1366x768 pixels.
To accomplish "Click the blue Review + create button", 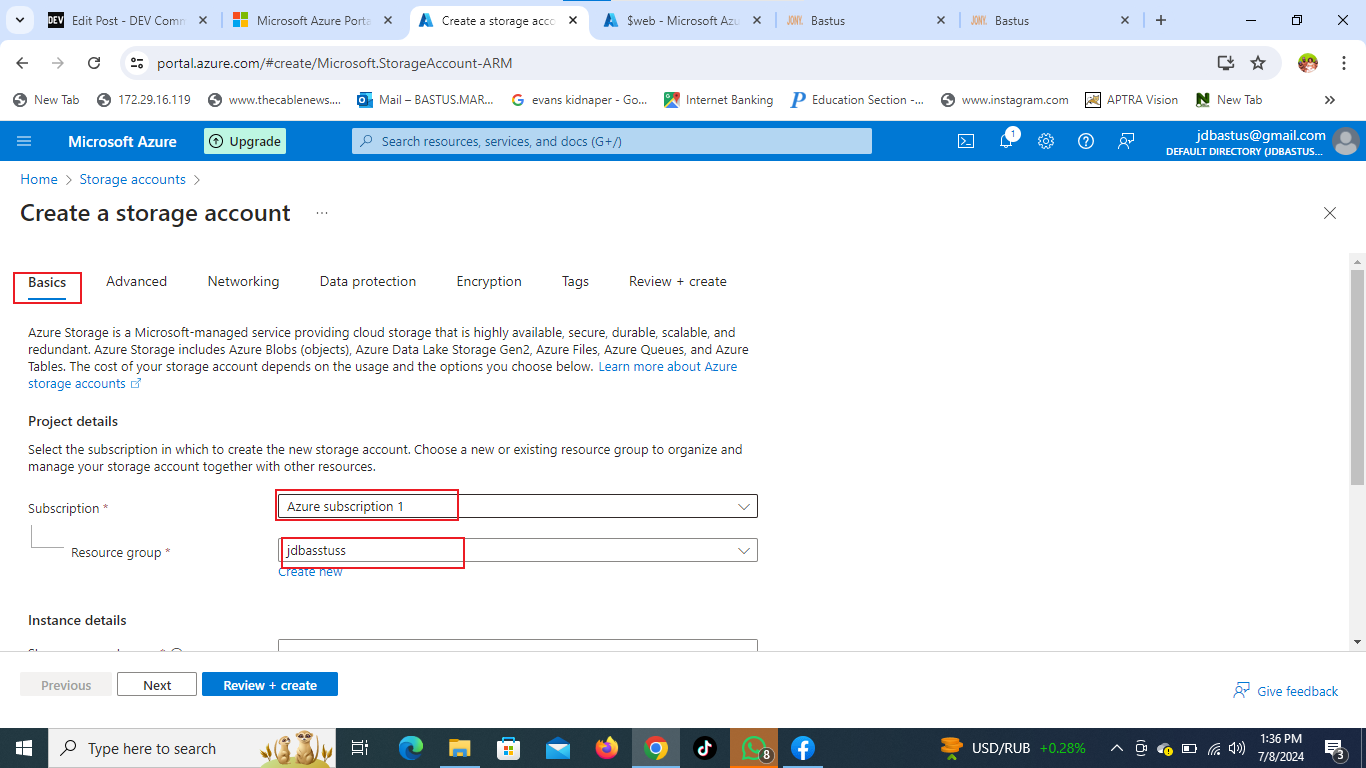I will [x=270, y=685].
